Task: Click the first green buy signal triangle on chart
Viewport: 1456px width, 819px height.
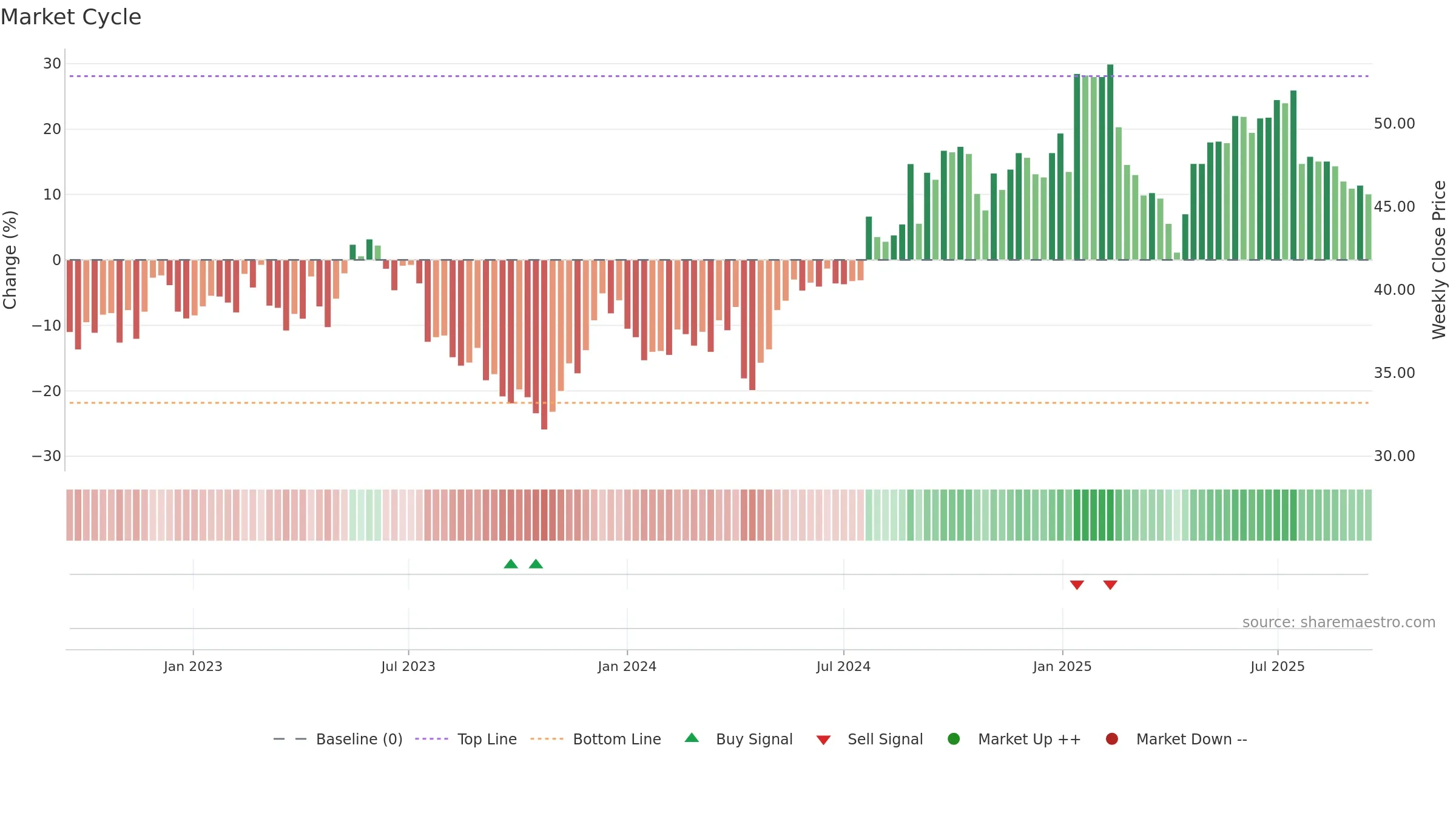Action: coord(511,564)
